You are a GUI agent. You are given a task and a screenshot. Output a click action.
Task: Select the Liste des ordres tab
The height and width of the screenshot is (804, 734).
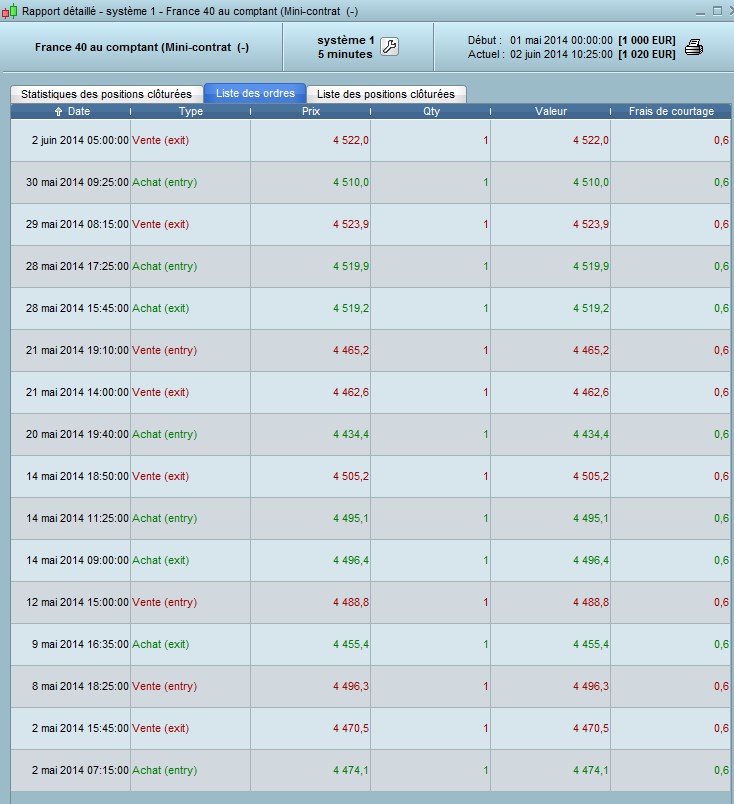pyautogui.click(x=255, y=93)
